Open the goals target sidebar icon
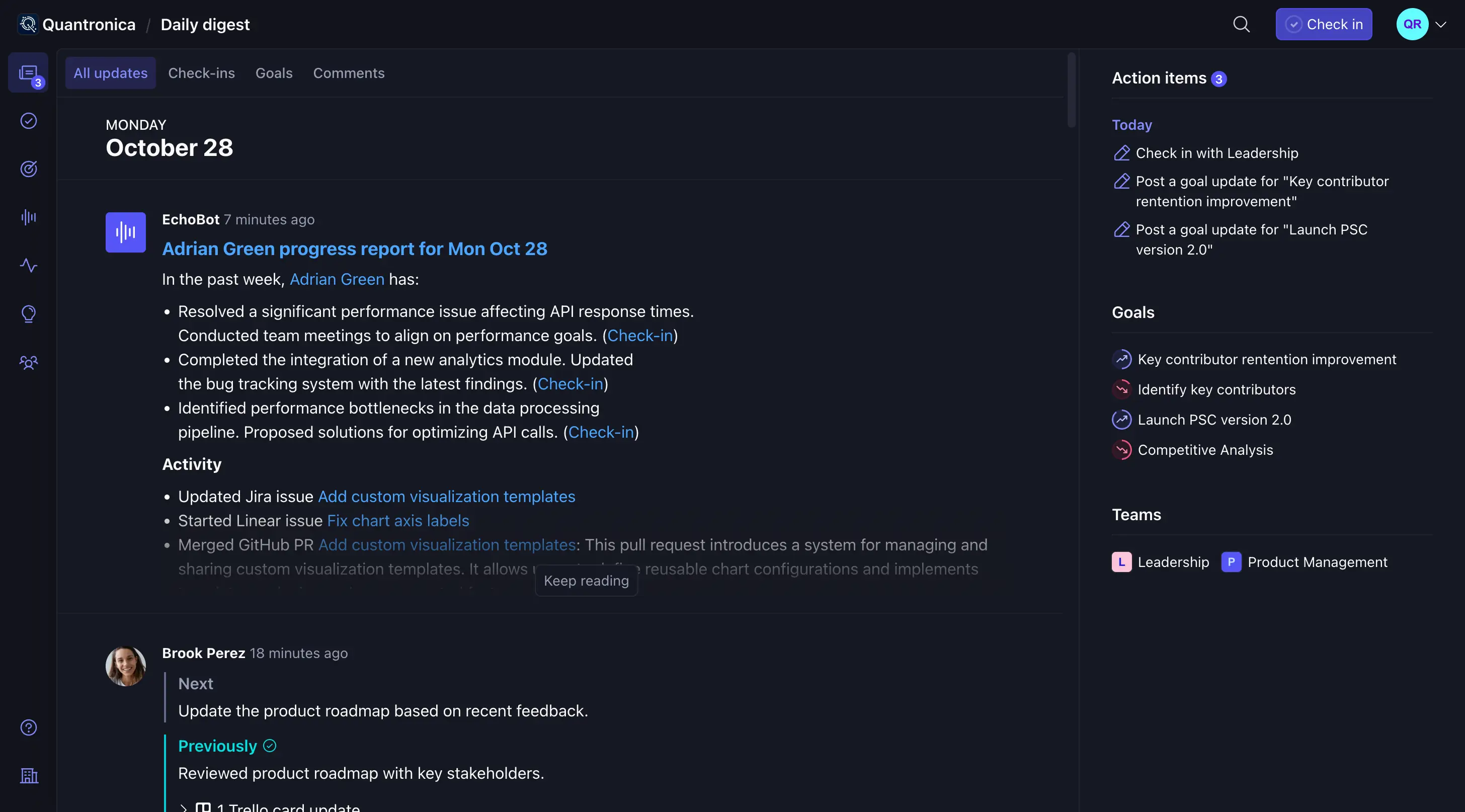The image size is (1465, 812). (29, 169)
